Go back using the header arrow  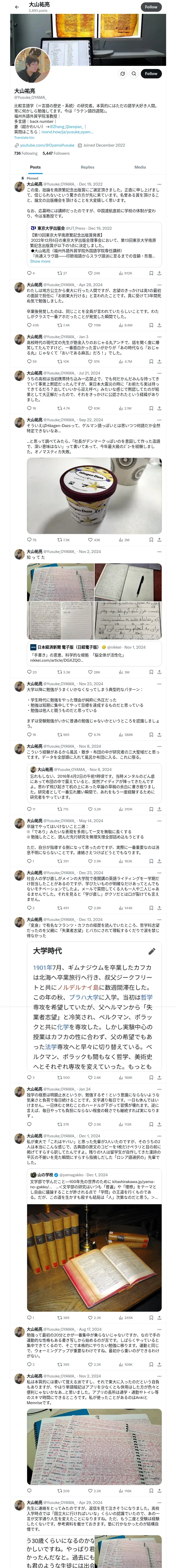[x=16, y=7]
